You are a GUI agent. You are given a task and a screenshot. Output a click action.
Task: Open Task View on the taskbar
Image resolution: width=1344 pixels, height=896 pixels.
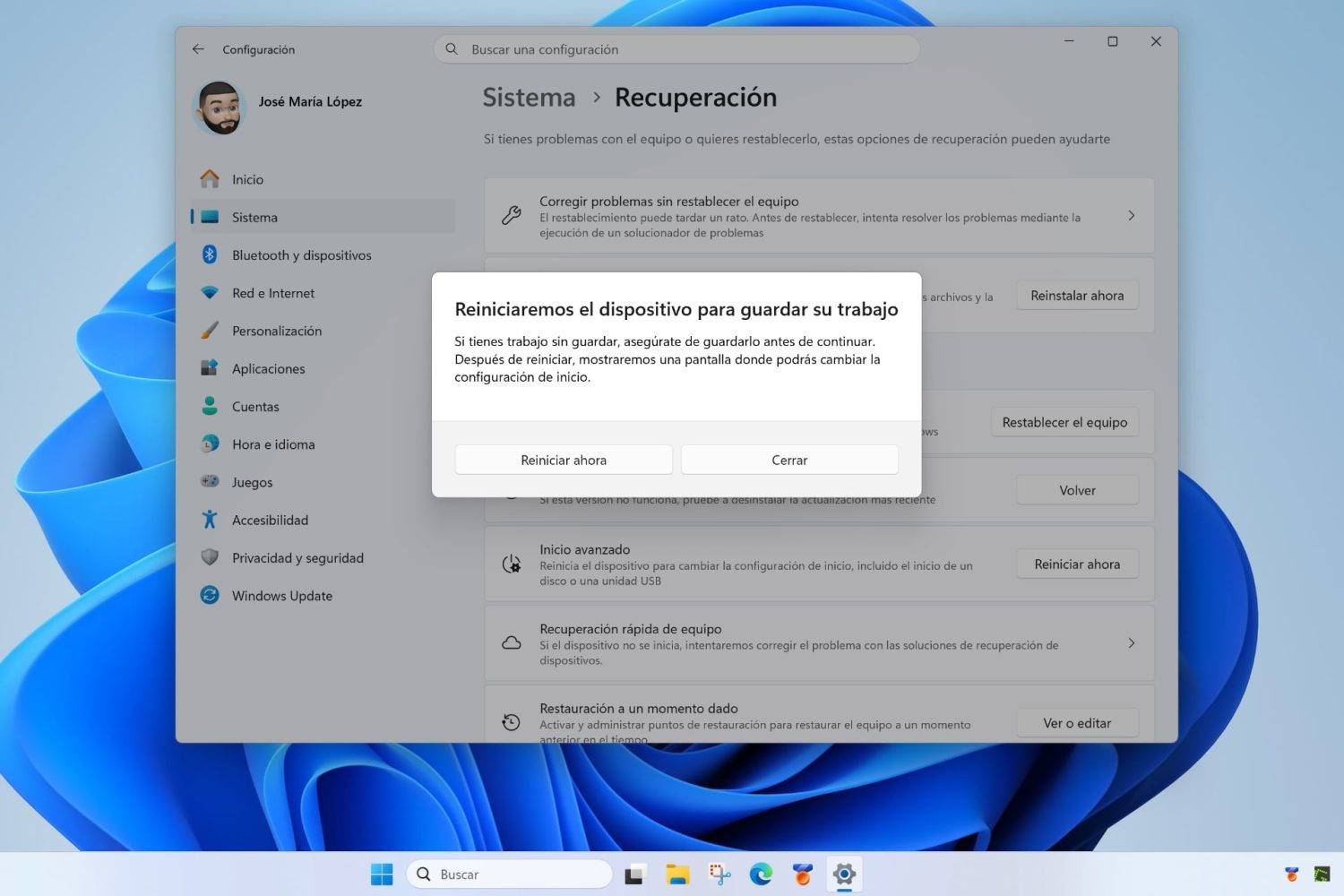point(635,874)
